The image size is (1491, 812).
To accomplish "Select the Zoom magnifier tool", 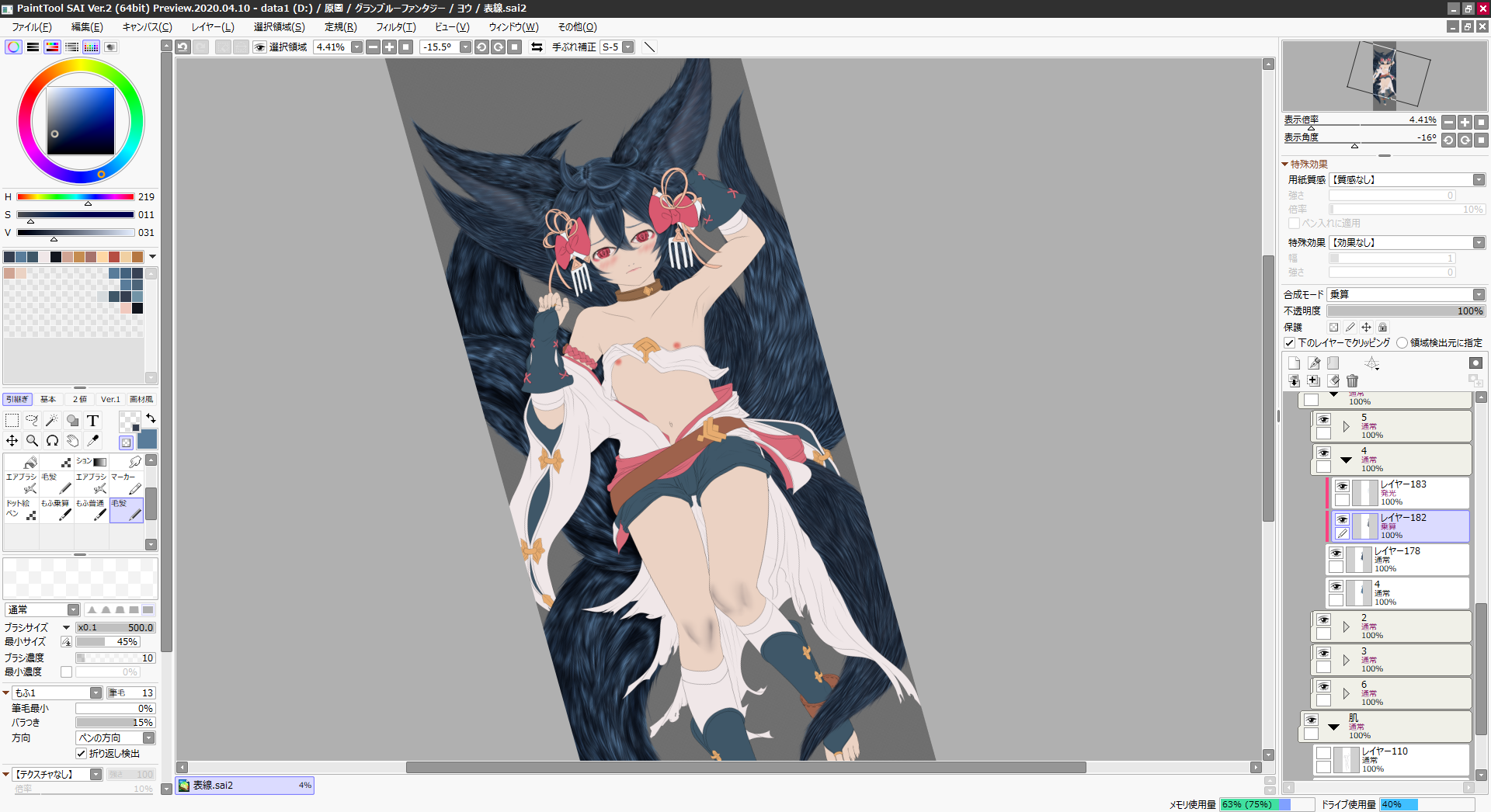I will tap(32, 440).
